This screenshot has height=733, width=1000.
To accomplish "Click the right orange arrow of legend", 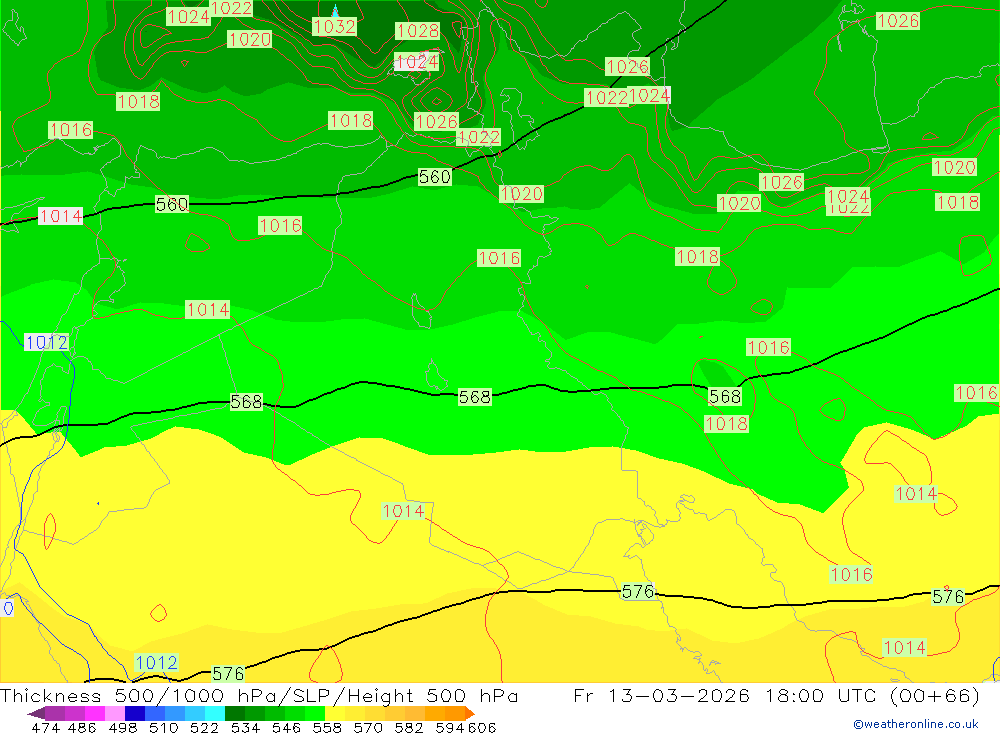I will pyautogui.click(x=469, y=713).
